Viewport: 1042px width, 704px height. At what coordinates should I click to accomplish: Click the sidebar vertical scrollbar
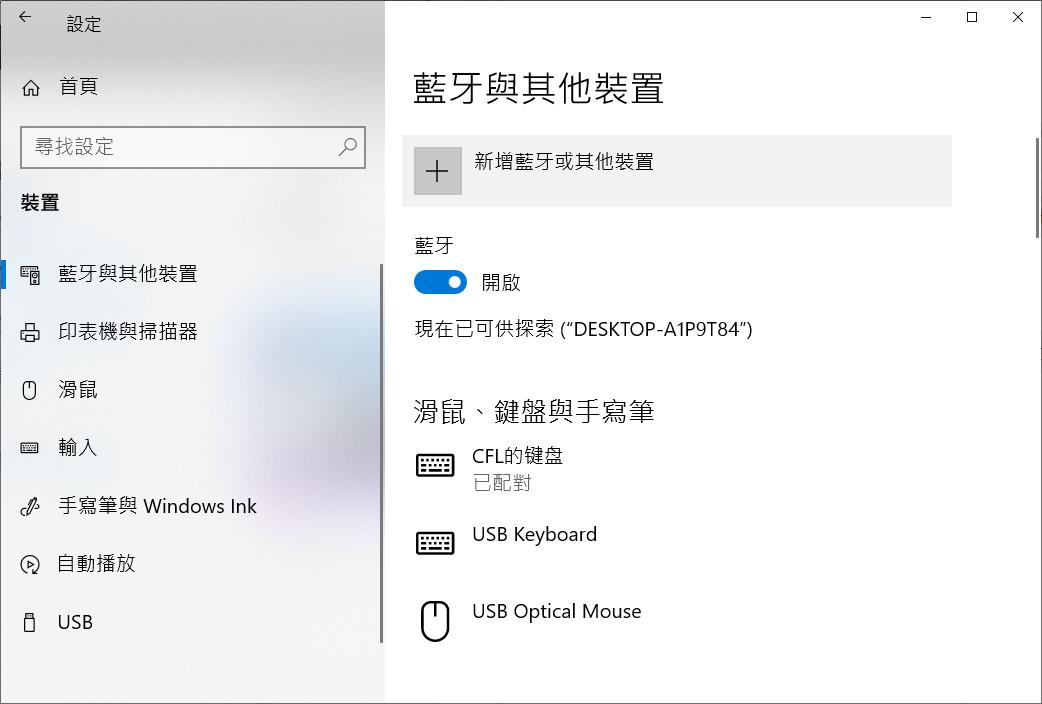pos(381,453)
